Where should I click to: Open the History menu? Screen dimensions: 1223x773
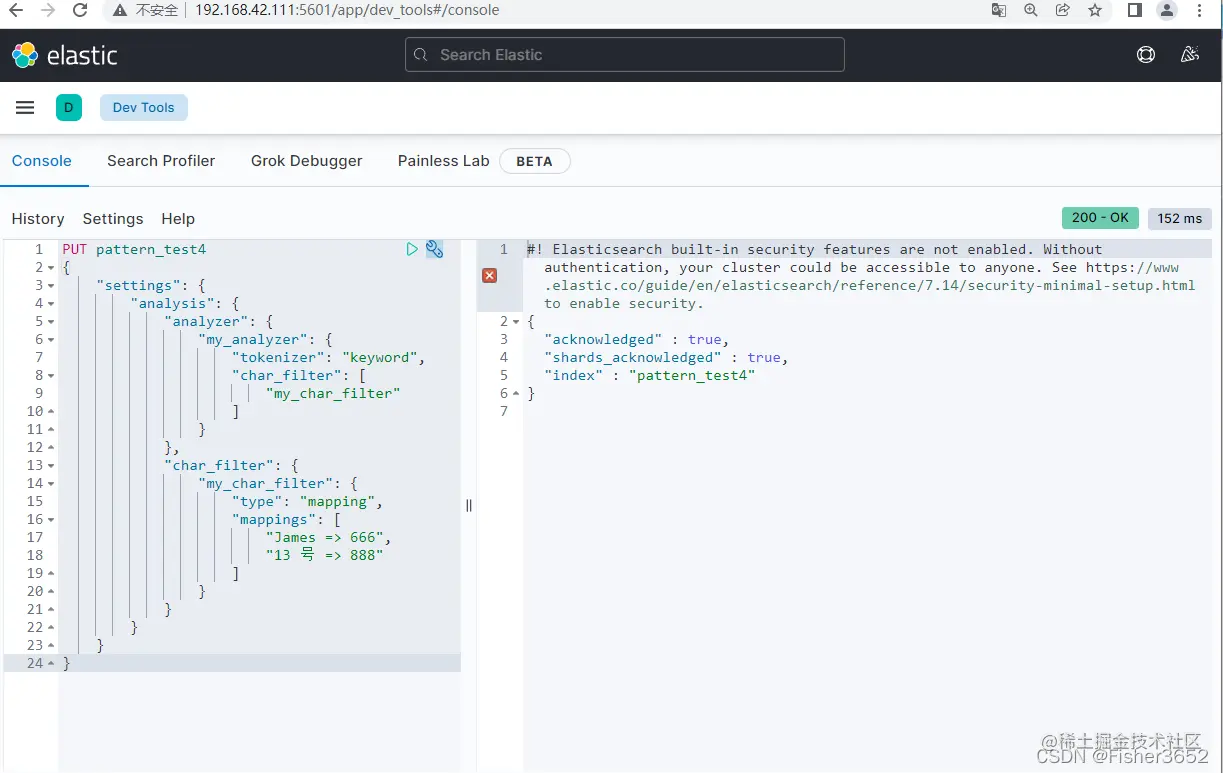pos(38,219)
